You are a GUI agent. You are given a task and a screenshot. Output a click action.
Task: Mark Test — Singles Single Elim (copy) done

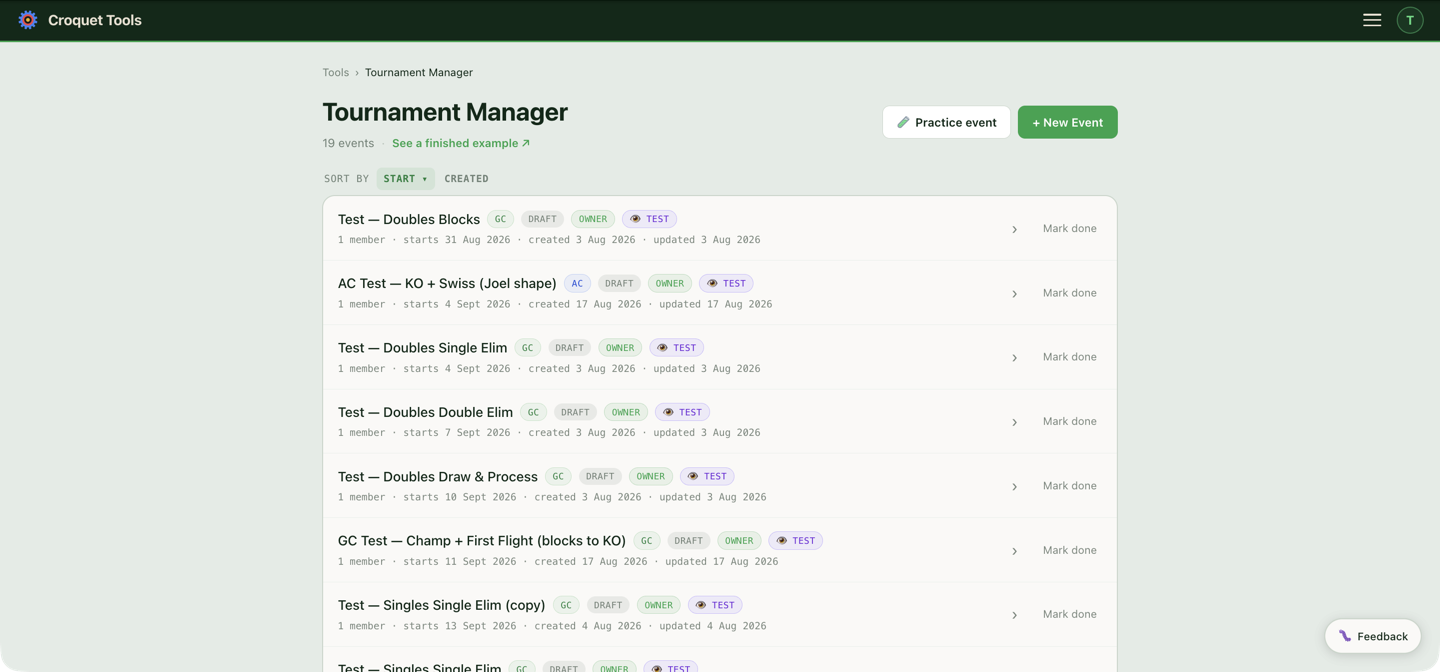[x=1070, y=614]
